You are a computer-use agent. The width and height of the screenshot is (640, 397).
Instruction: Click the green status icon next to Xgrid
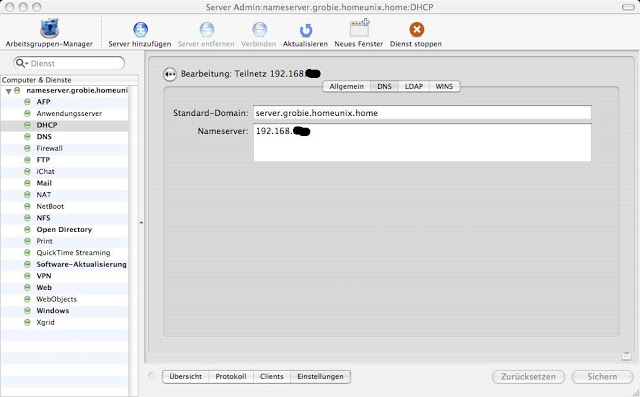[x=27, y=322]
